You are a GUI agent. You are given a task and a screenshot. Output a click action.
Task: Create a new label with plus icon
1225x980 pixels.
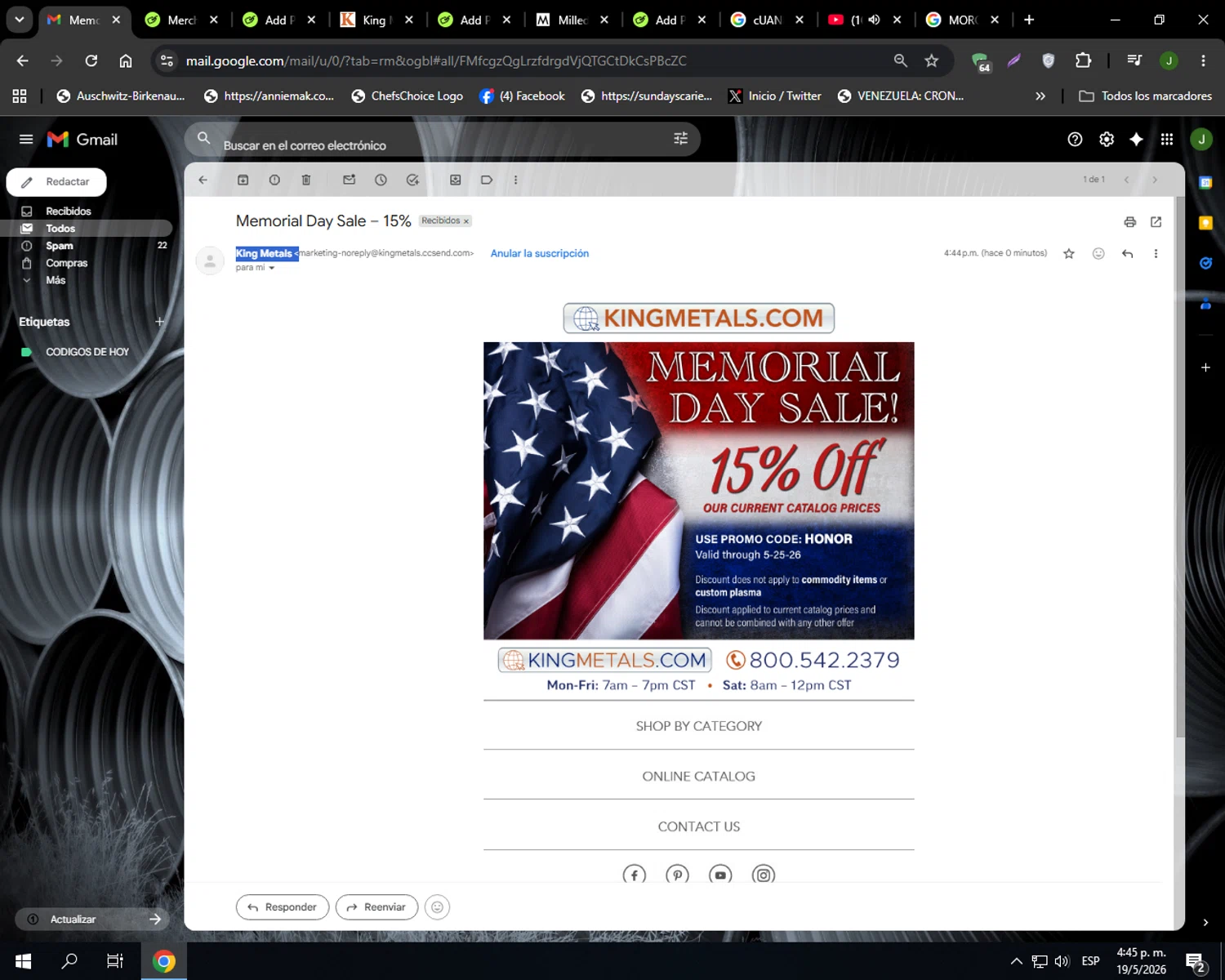coord(160,322)
